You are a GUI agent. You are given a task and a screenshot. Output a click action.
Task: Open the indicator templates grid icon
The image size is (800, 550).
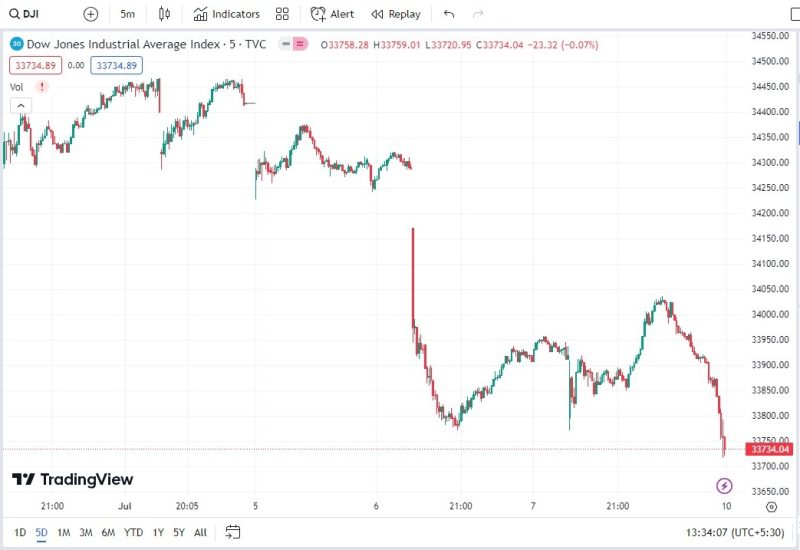[282, 14]
